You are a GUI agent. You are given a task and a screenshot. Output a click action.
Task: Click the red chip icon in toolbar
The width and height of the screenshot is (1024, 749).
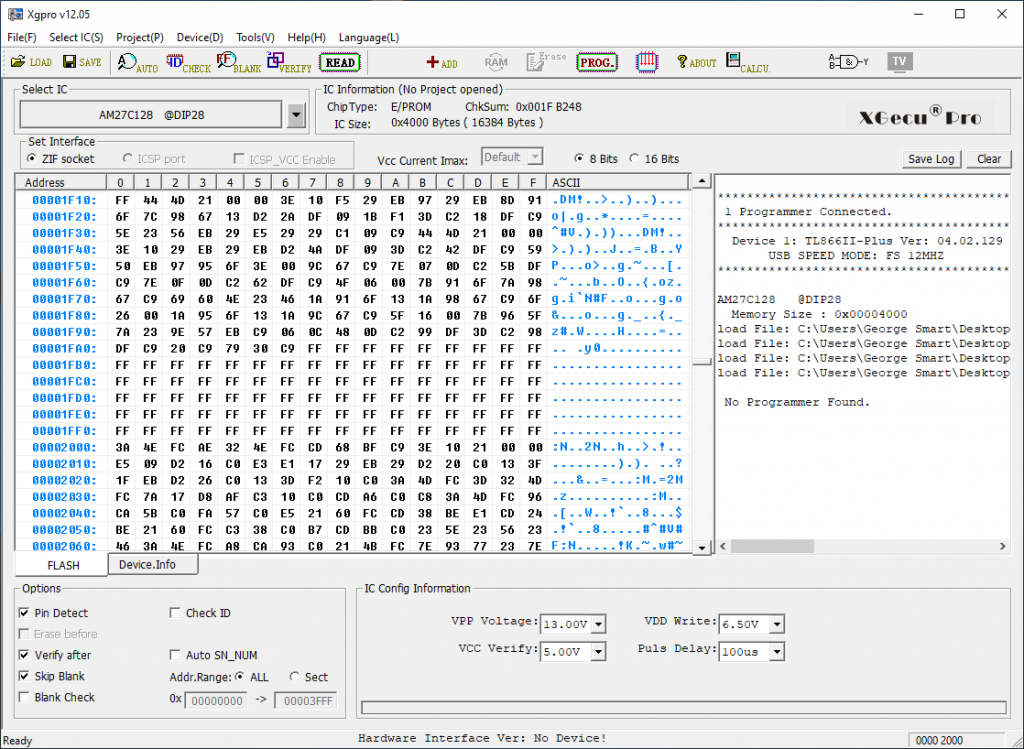[647, 62]
